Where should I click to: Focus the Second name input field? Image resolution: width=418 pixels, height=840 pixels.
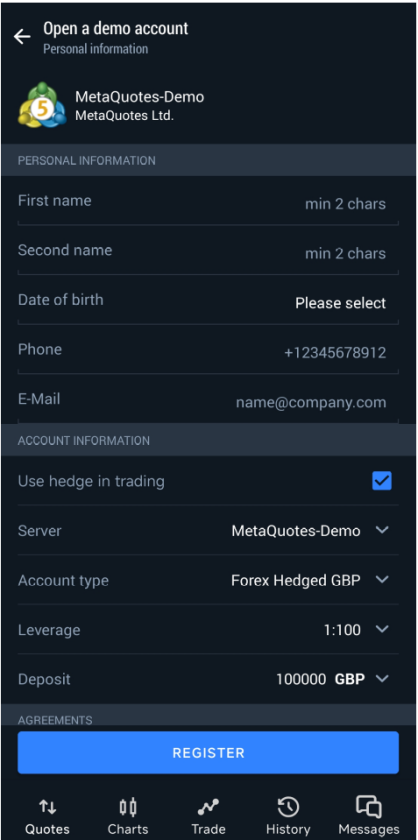pos(208,251)
